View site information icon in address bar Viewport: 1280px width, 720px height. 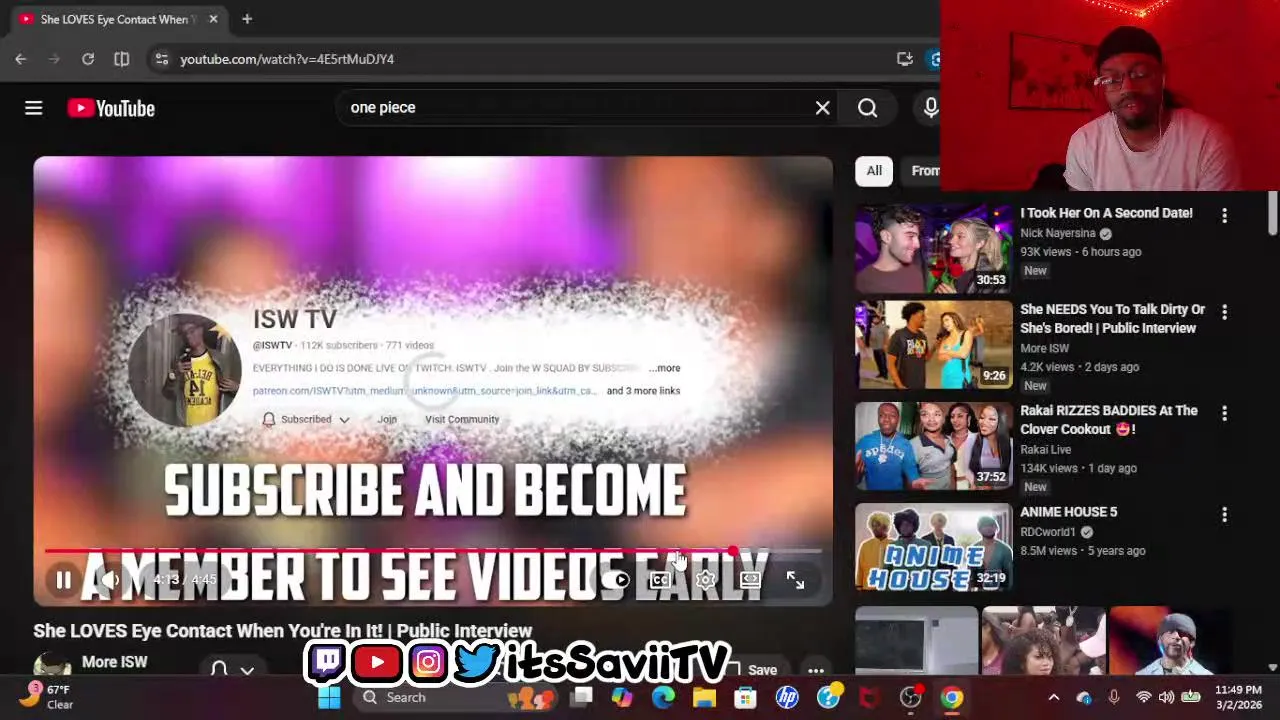click(x=161, y=59)
